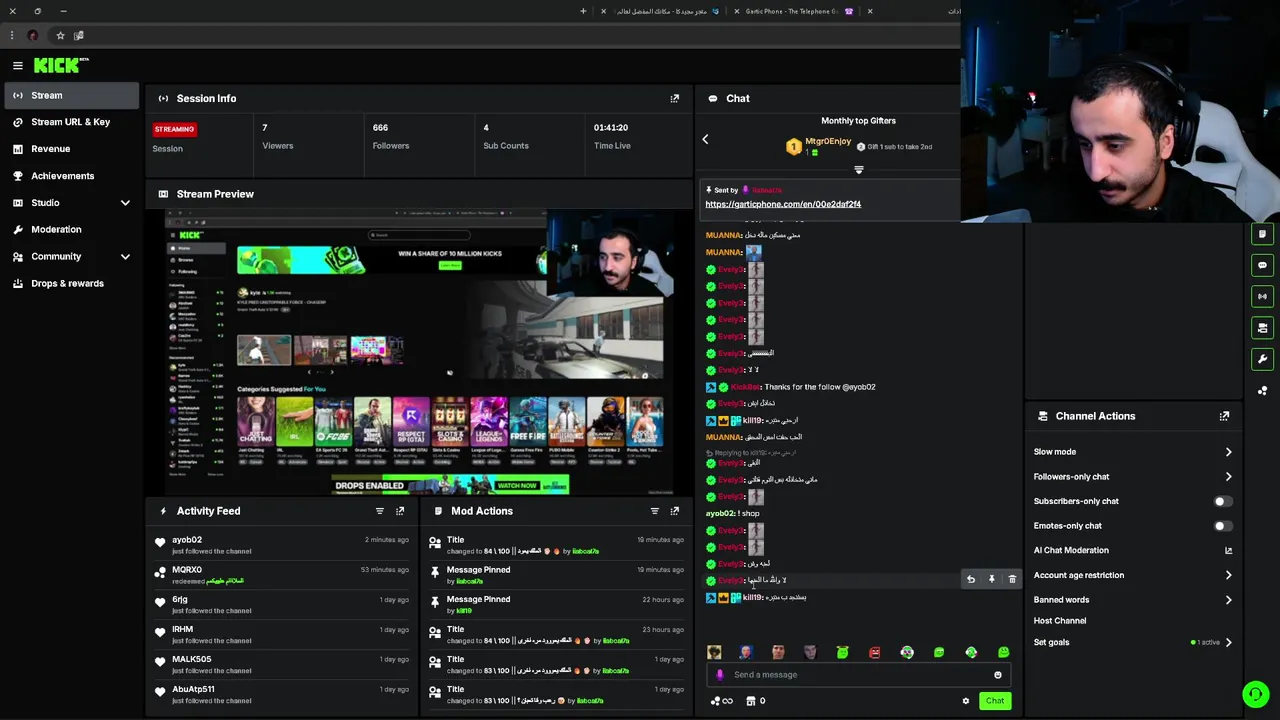Click the KICK logo
Viewport: 1280px width, 720px height.
click(61, 65)
